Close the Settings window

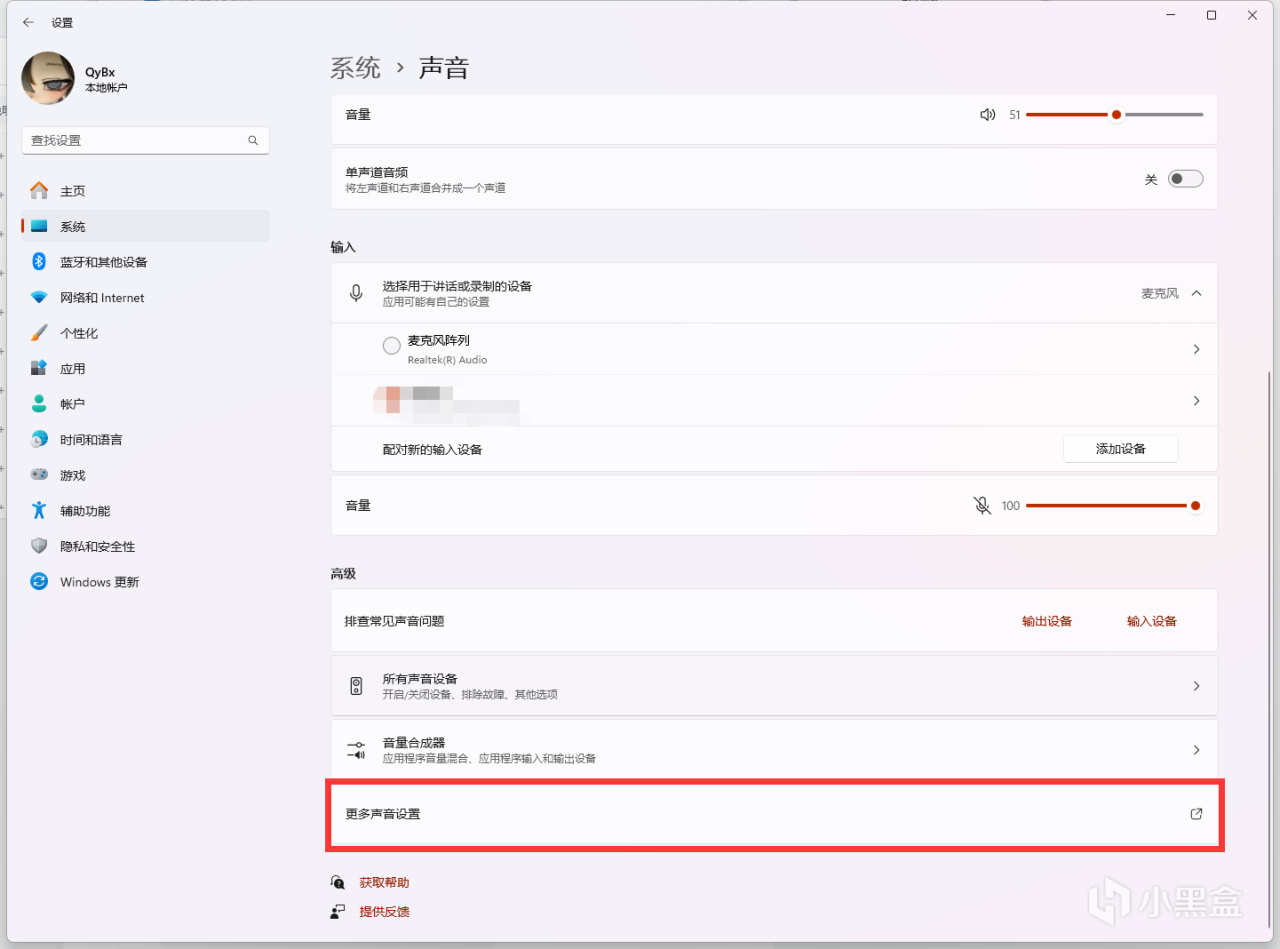pos(1252,15)
